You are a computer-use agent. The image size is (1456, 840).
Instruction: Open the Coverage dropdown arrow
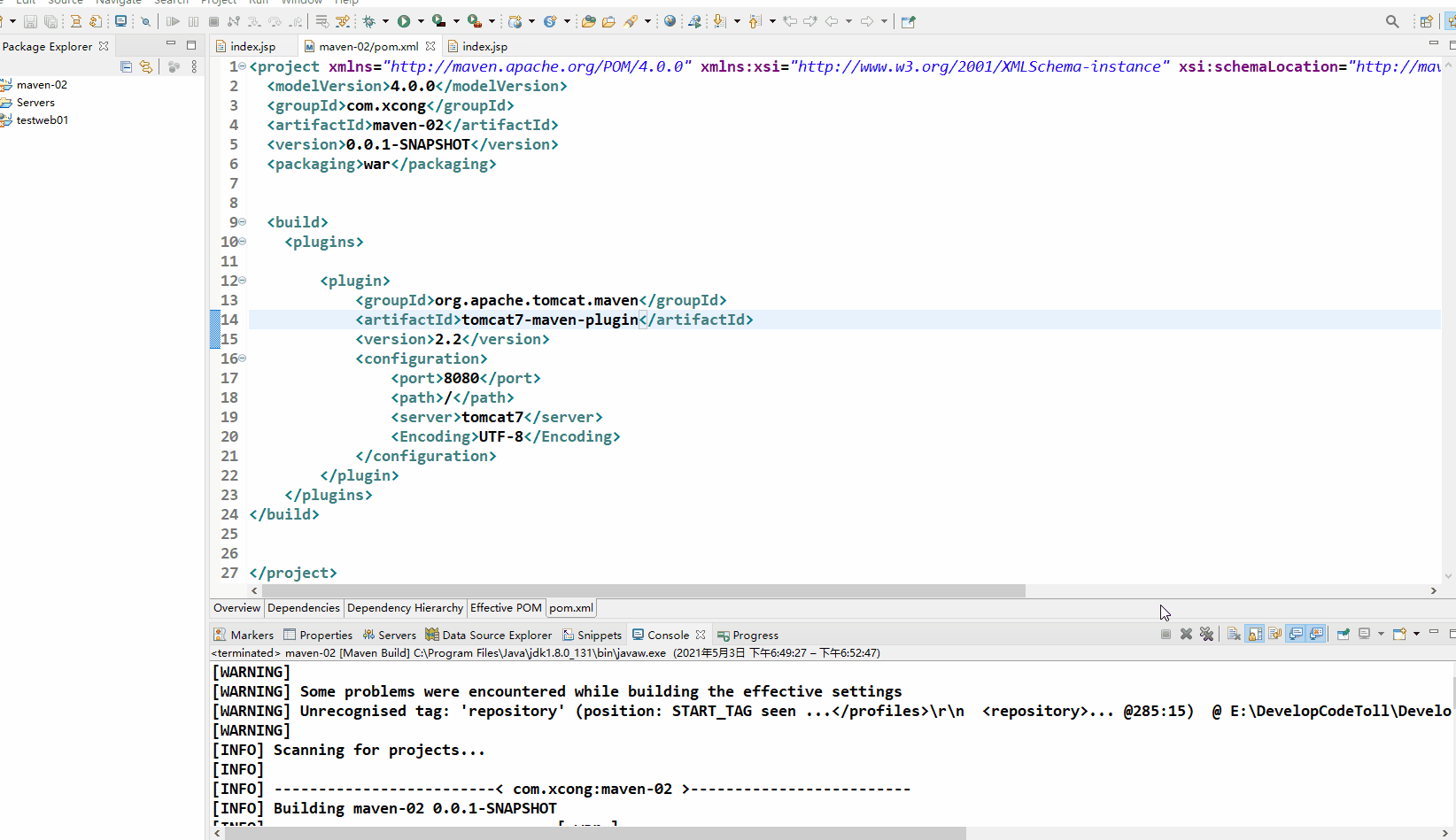click(x=456, y=21)
